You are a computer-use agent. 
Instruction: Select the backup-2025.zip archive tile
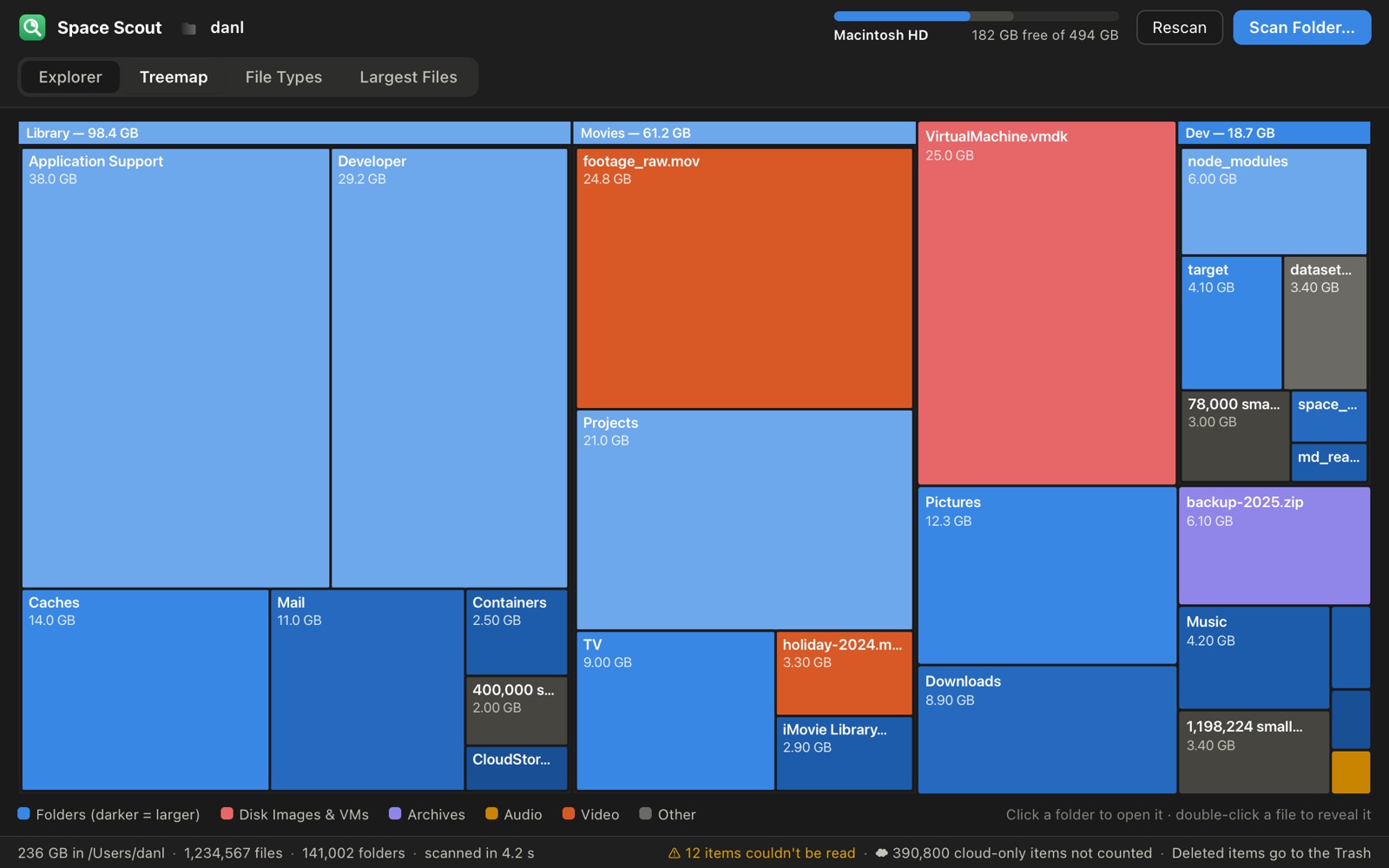coord(1274,546)
